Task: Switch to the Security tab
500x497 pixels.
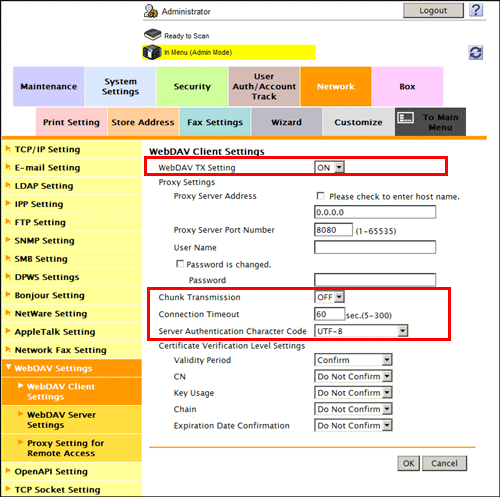Action: 192,86
